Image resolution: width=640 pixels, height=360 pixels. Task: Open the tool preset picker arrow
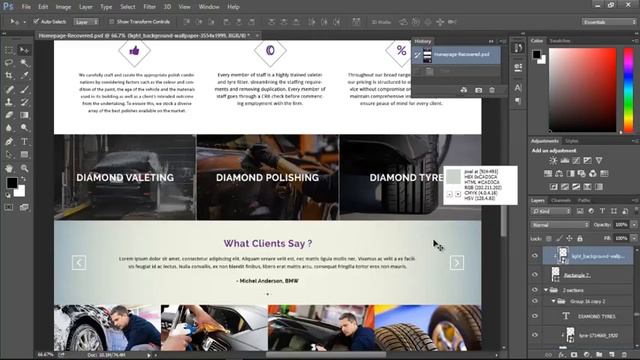pyautogui.click(x=24, y=22)
